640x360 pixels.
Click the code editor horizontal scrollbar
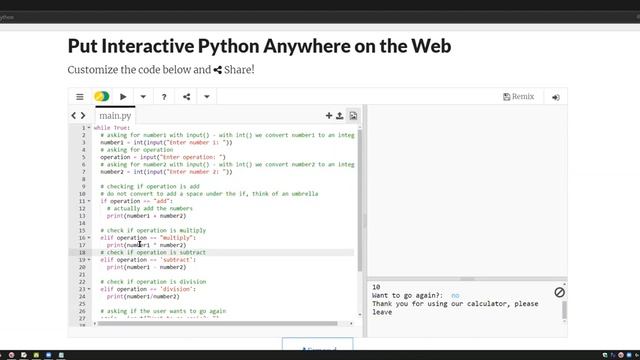point(218,324)
